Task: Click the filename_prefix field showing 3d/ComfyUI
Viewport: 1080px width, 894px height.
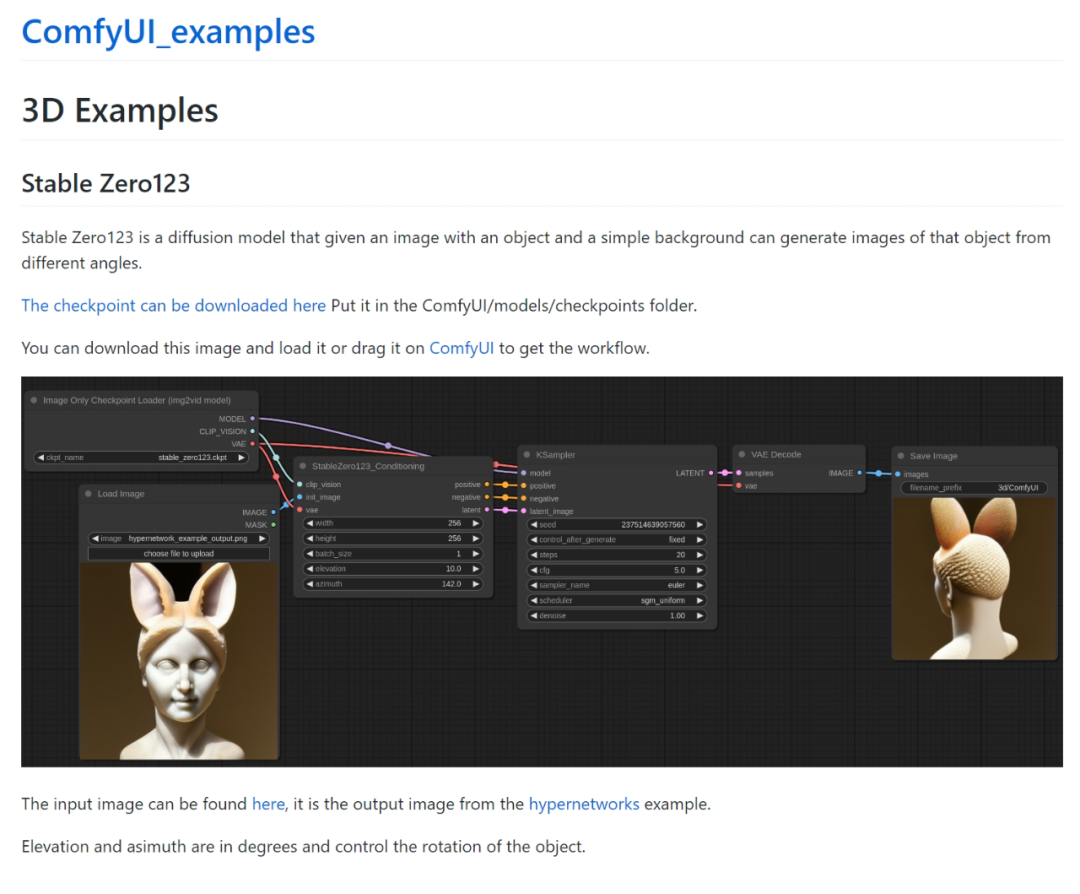Action: pos(974,488)
